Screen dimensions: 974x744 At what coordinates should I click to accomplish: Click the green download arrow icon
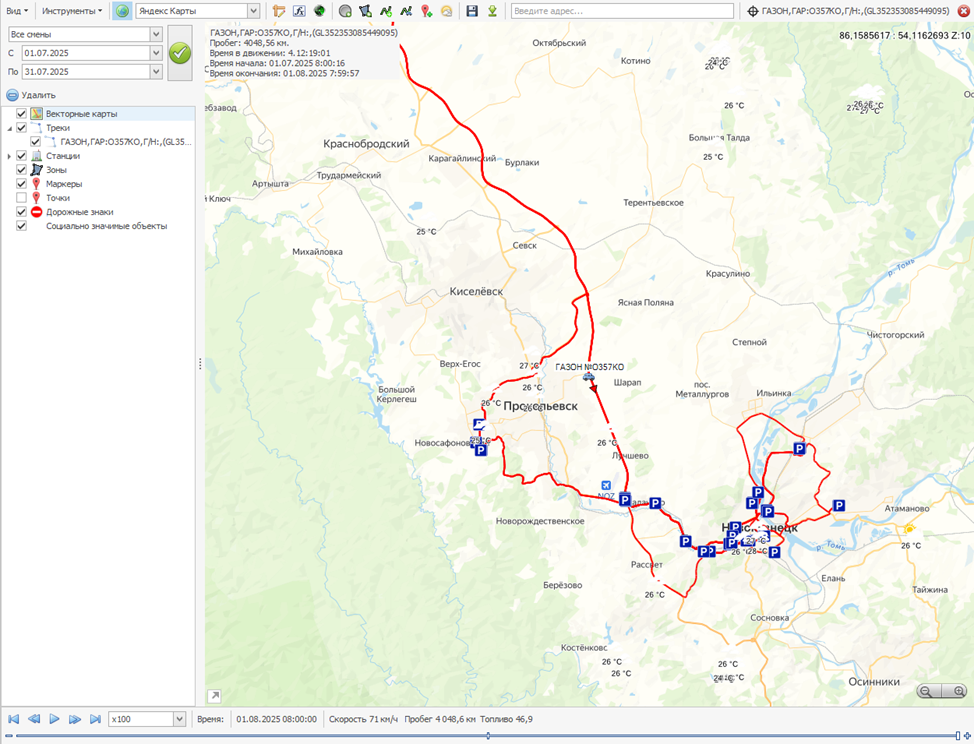coord(492,11)
